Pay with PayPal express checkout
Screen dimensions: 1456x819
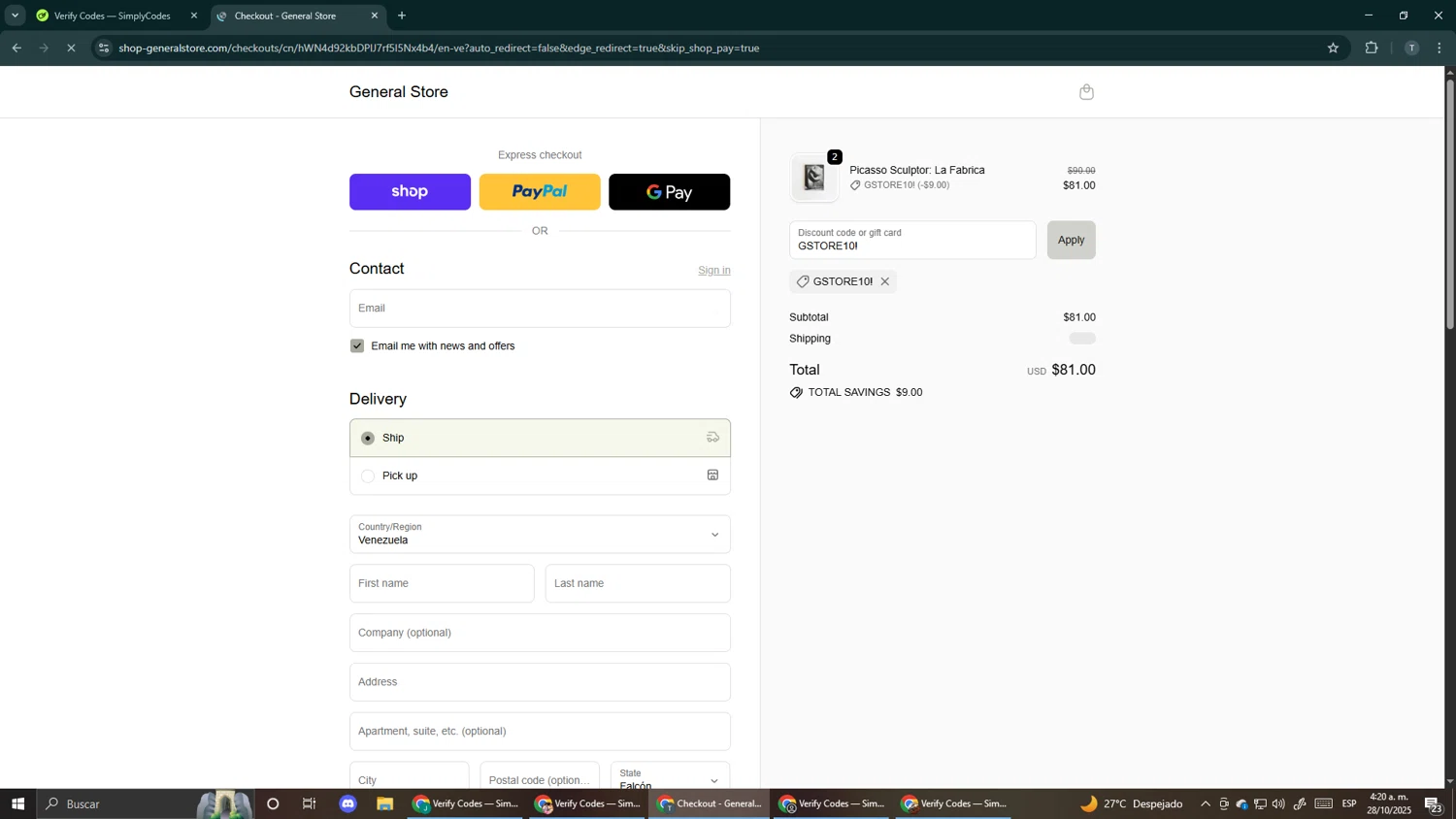[540, 192]
